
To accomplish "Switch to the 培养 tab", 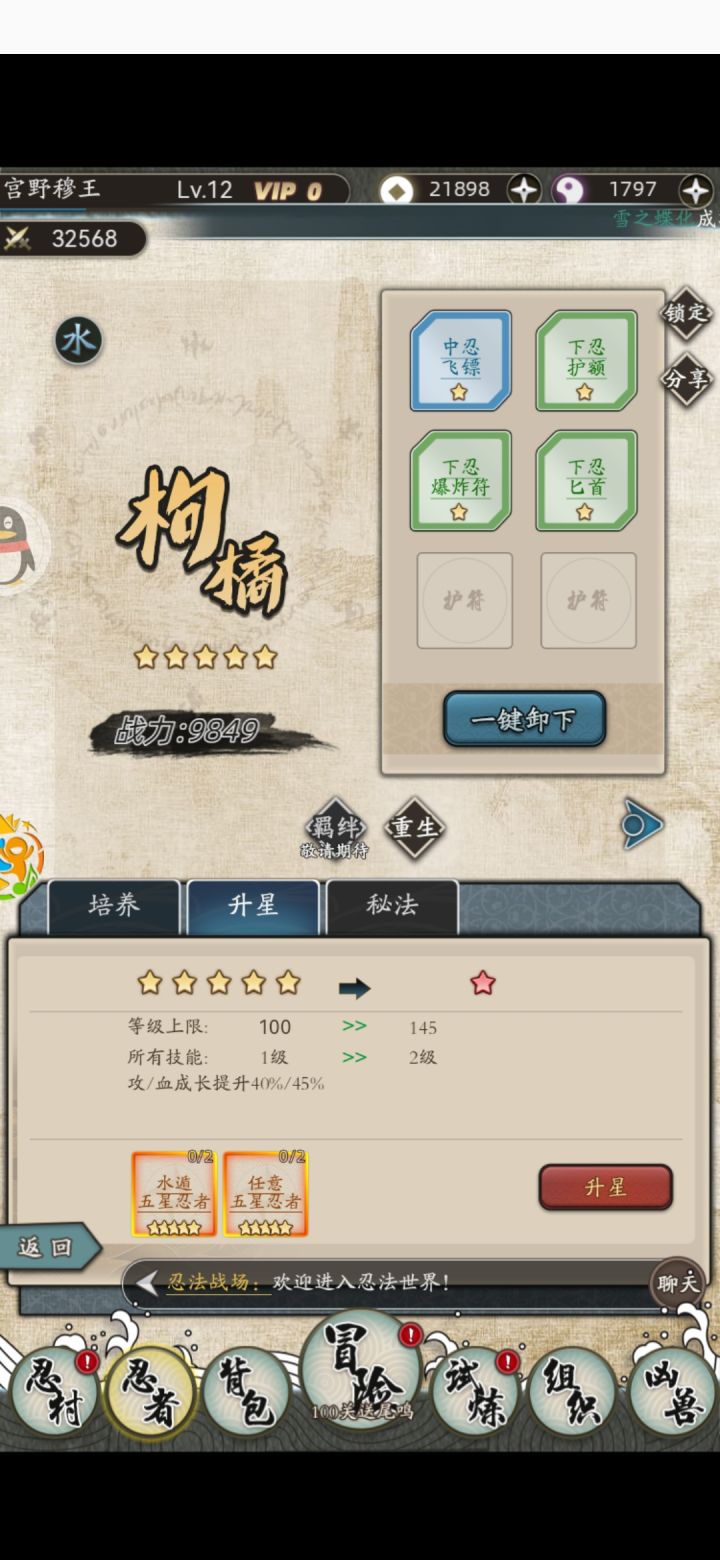I will pos(114,906).
